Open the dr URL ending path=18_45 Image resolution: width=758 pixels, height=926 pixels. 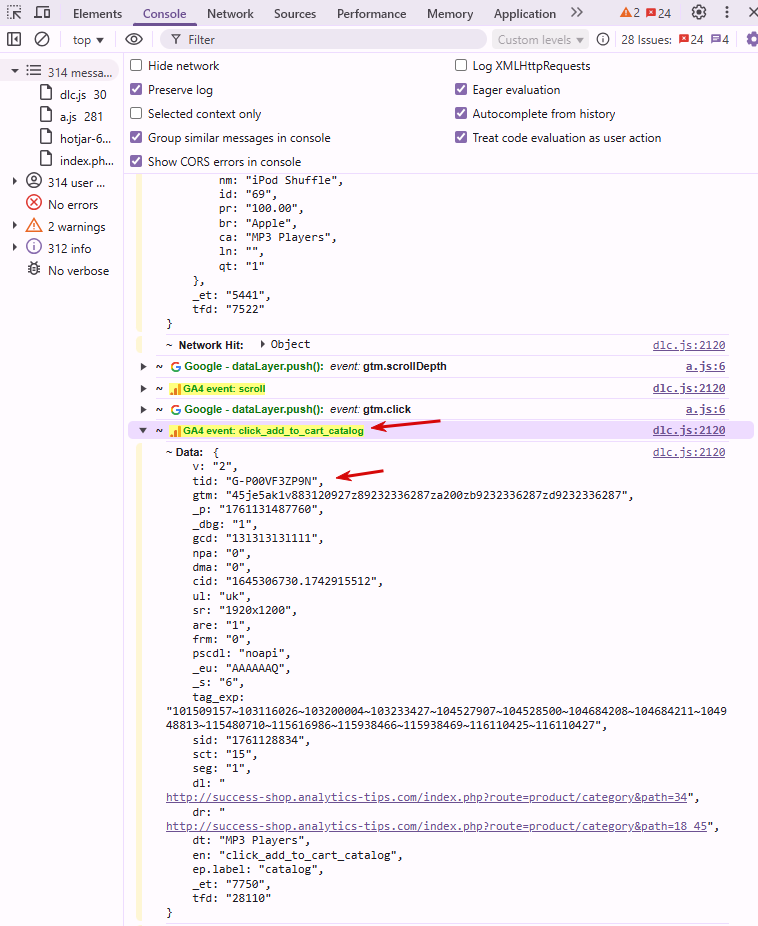(436, 826)
